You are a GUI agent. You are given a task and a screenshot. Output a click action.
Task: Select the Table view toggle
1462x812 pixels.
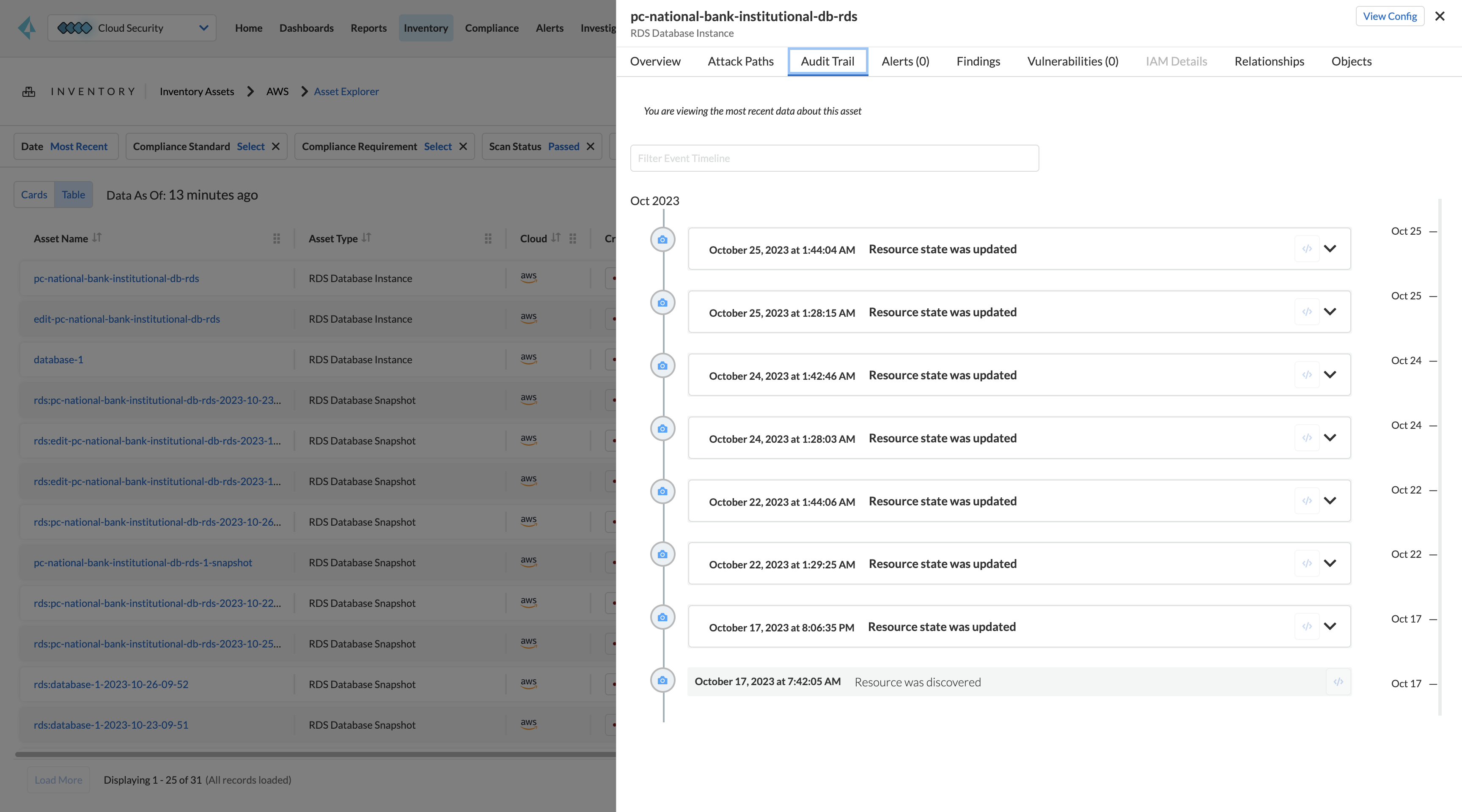(73, 194)
